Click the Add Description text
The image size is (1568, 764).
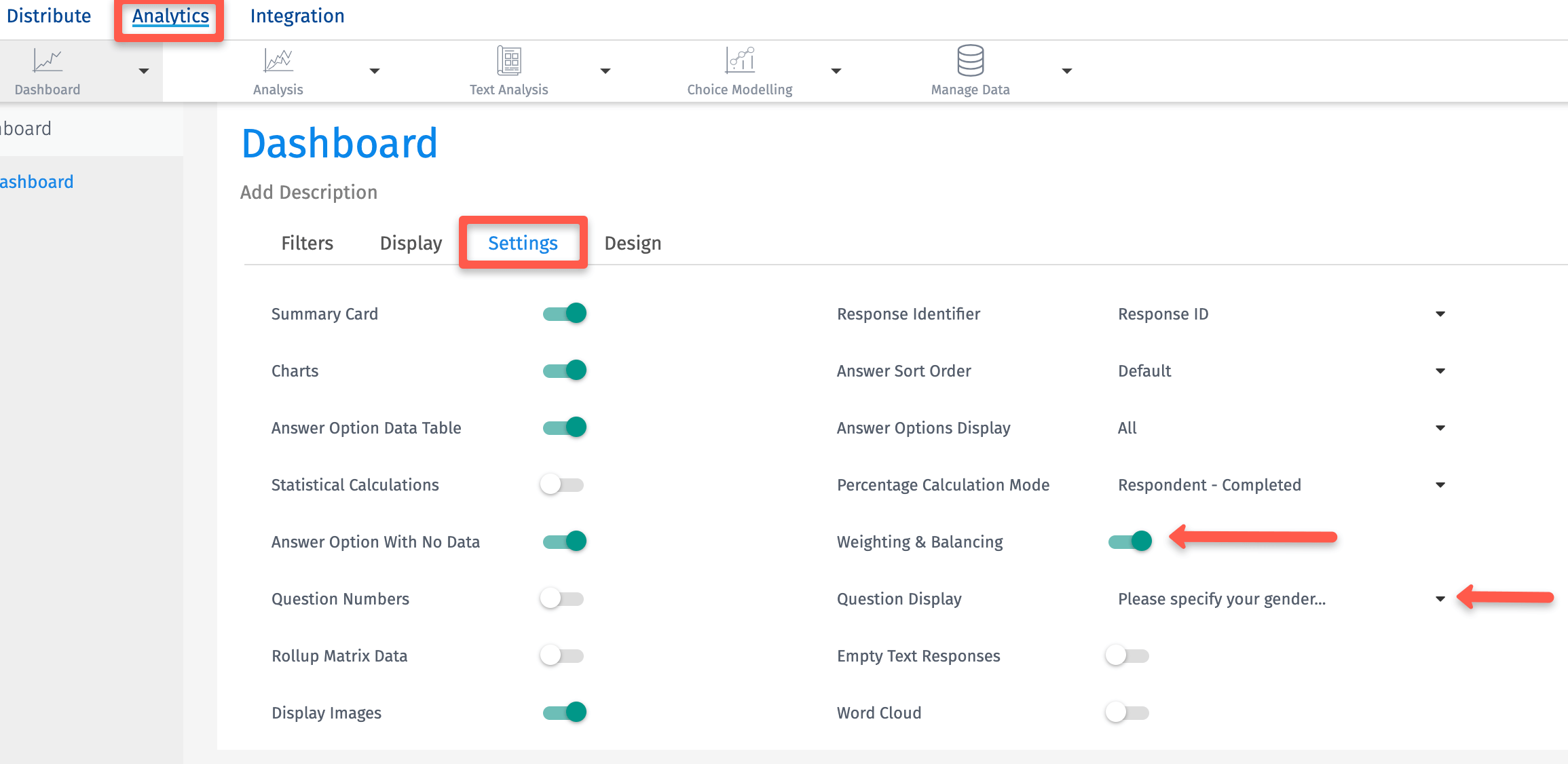point(309,193)
